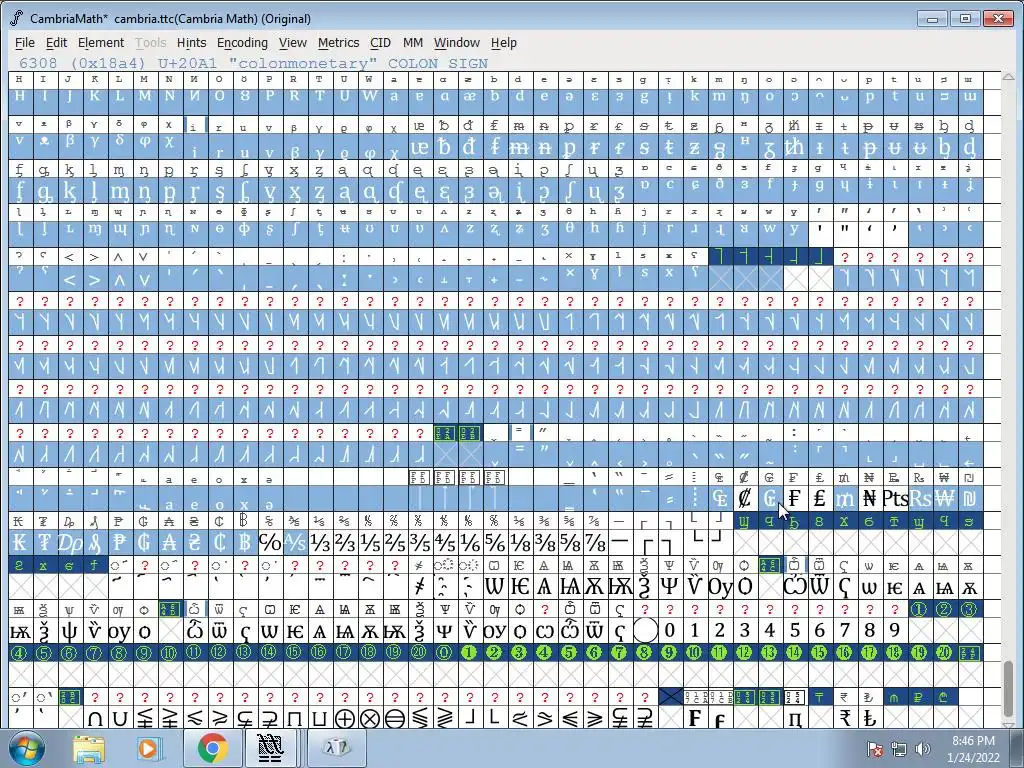
Task: Select the rupee Rs glyph cell
Action: pos(920,499)
